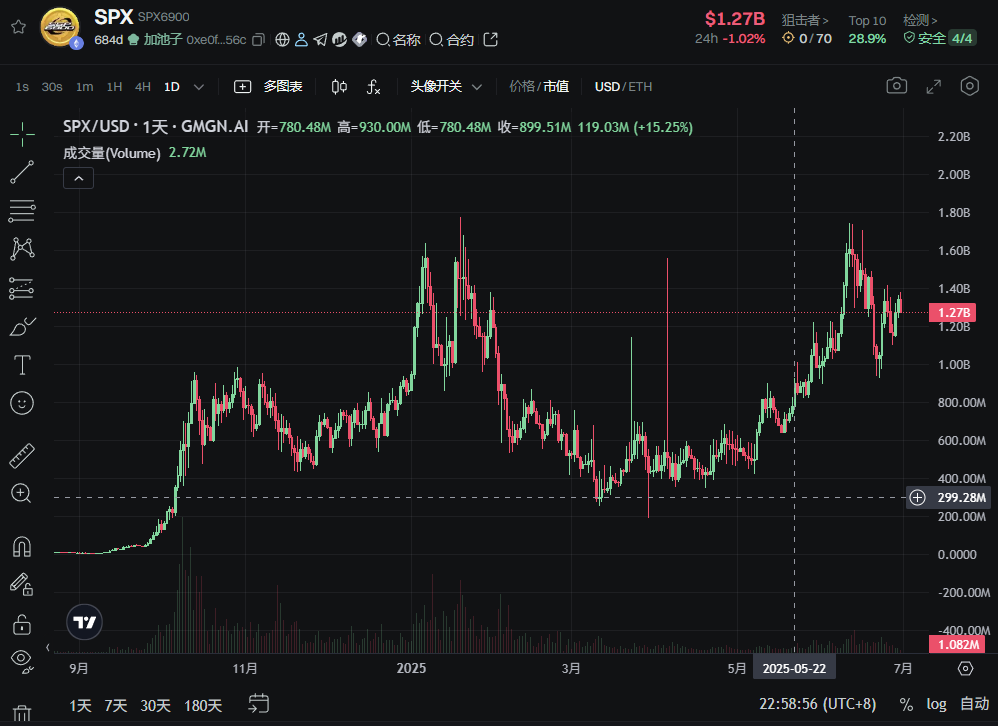
Task: Select the 30s timeframe
Action: [x=52, y=87]
